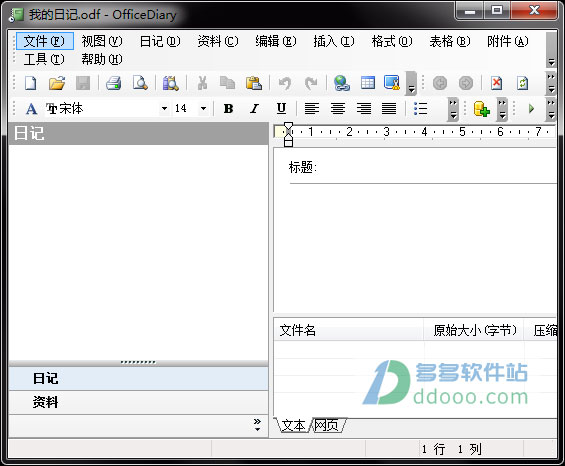The width and height of the screenshot is (565, 466).
Task: Toggle Underline formatting
Action: coord(281,108)
